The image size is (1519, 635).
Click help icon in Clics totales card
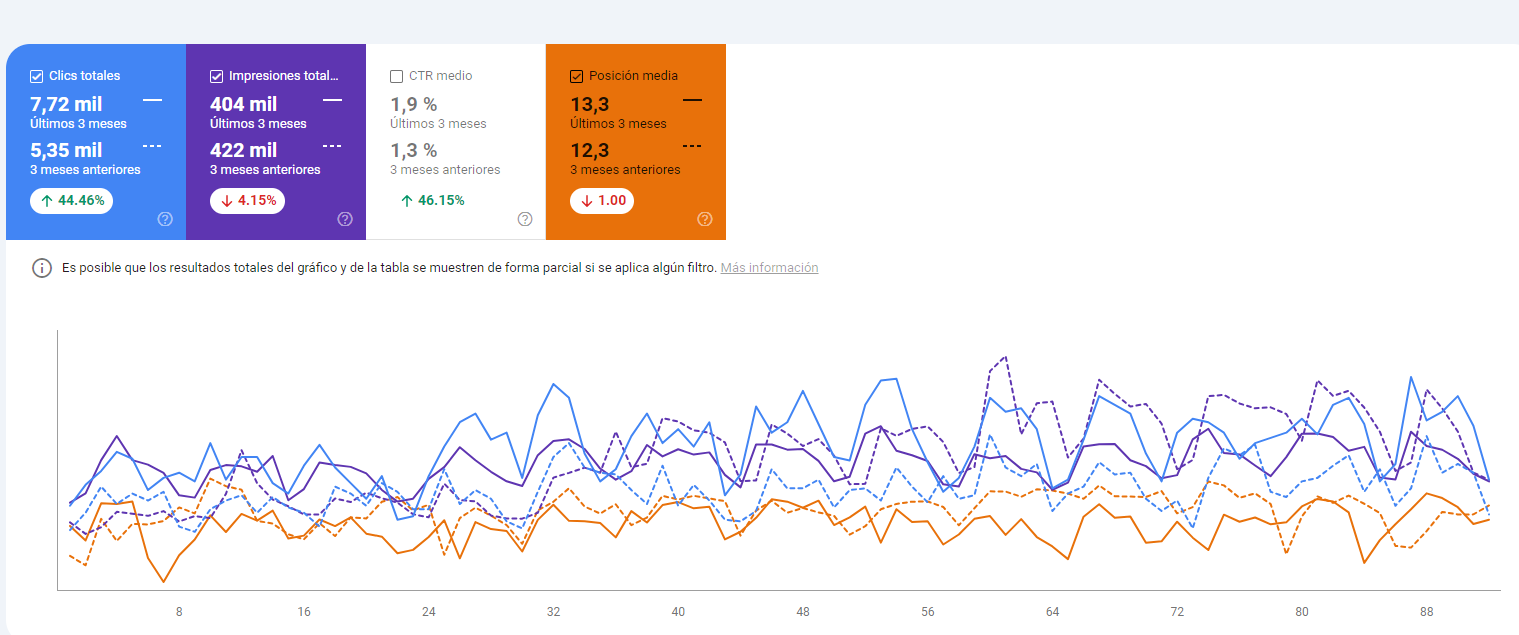point(165,219)
